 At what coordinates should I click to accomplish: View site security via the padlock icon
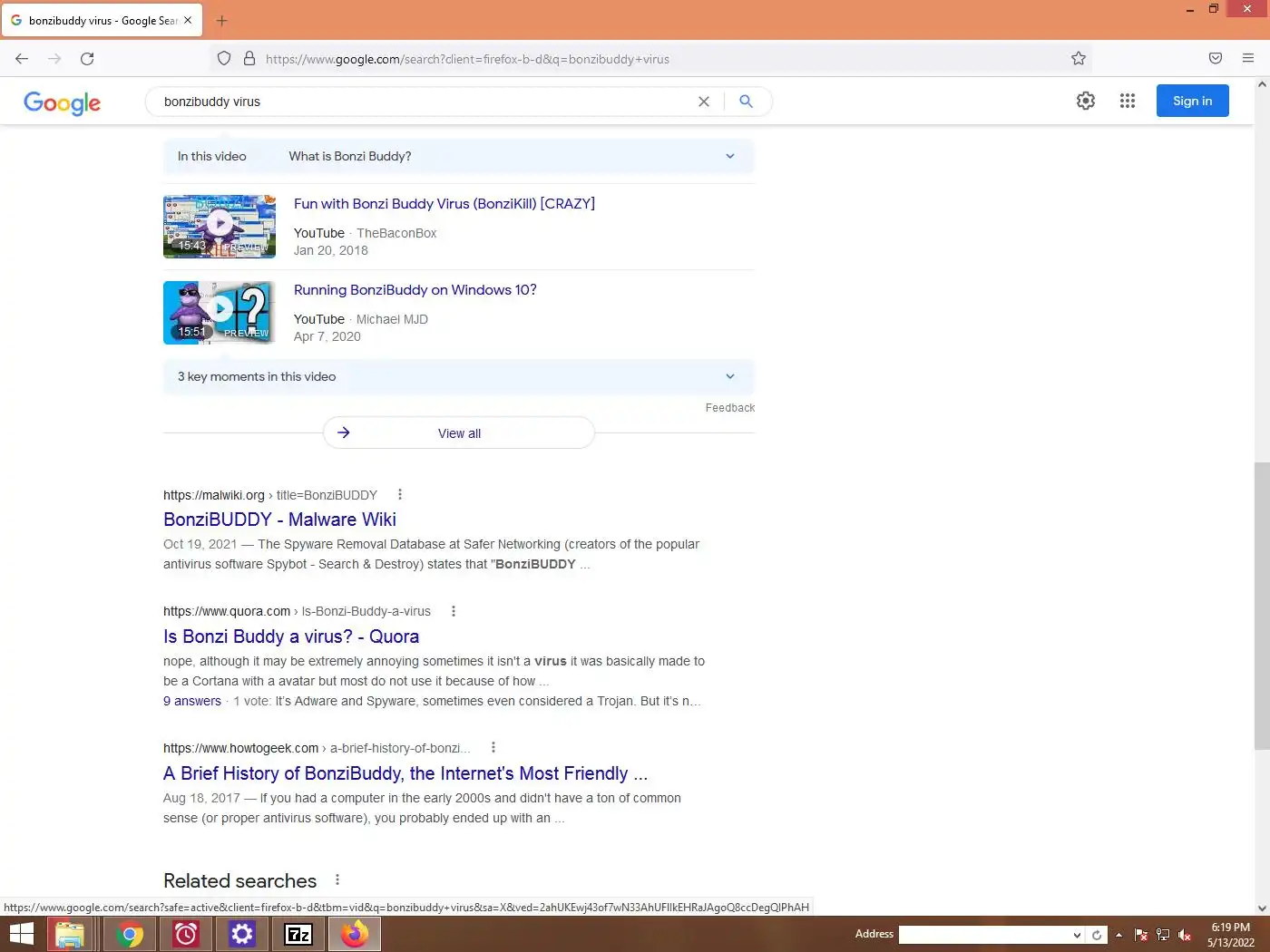tap(249, 59)
